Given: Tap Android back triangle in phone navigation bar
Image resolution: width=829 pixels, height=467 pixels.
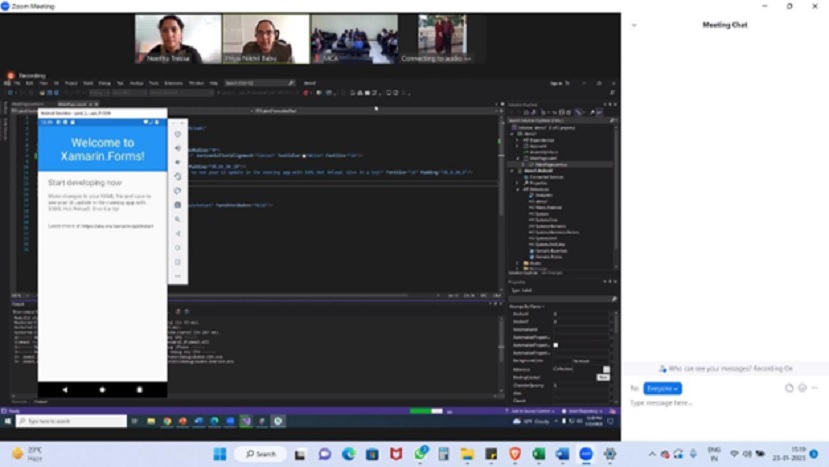Looking at the screenshot, I should pyautogui.click(x=65, y=389).
